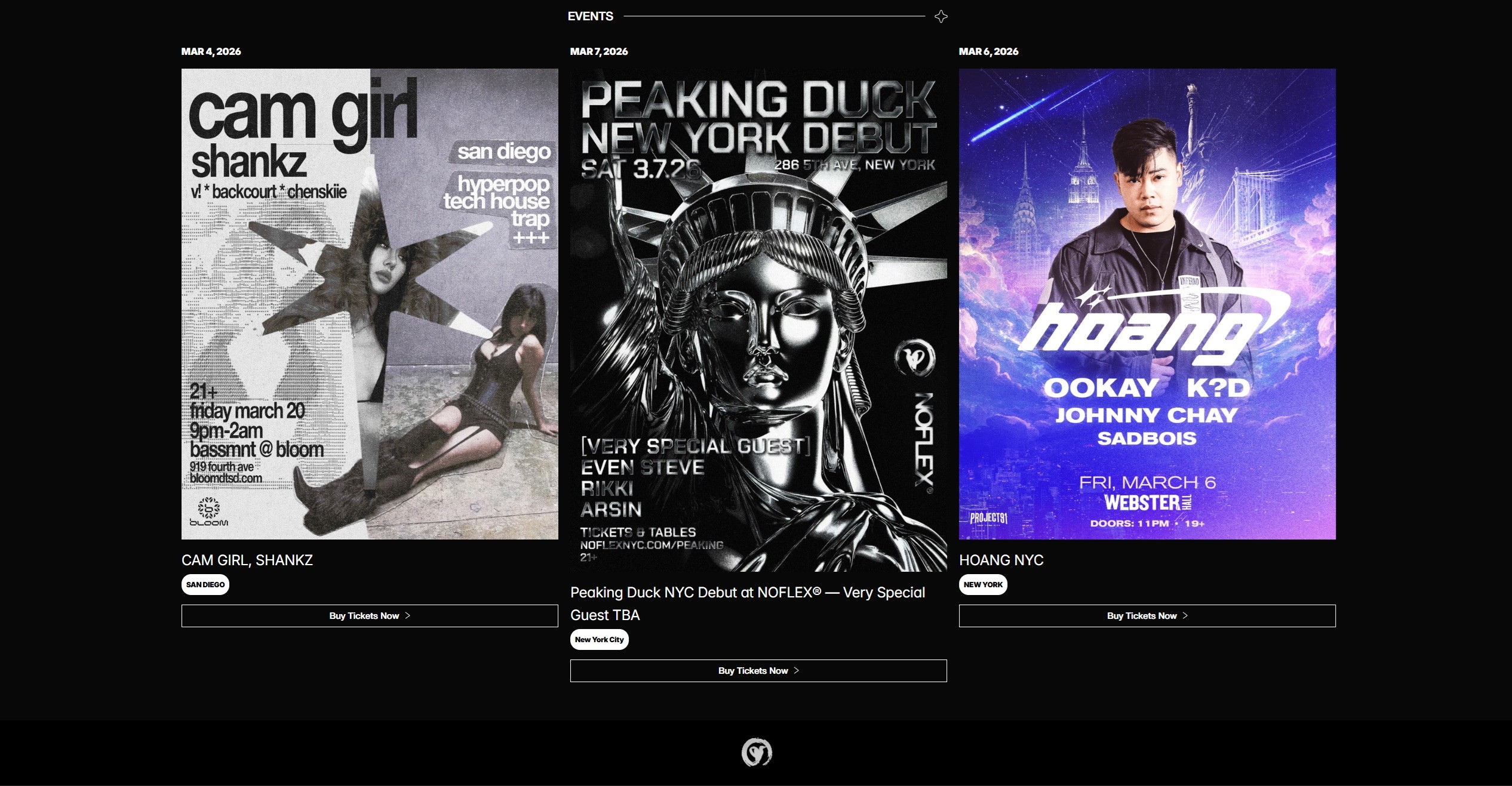Click the Events section heading
This screenshot has height=786, width=1512.
(x=590, y=17)
